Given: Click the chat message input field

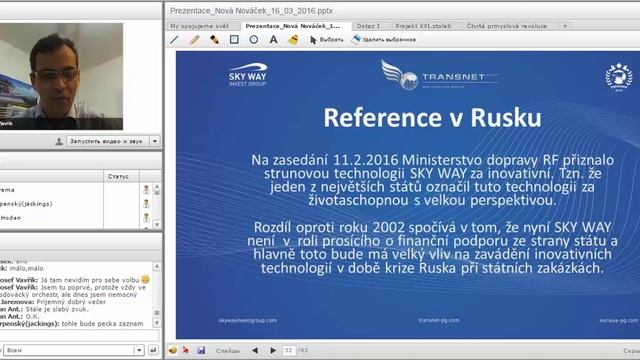Looking at the screenshot, I should 79,336.
